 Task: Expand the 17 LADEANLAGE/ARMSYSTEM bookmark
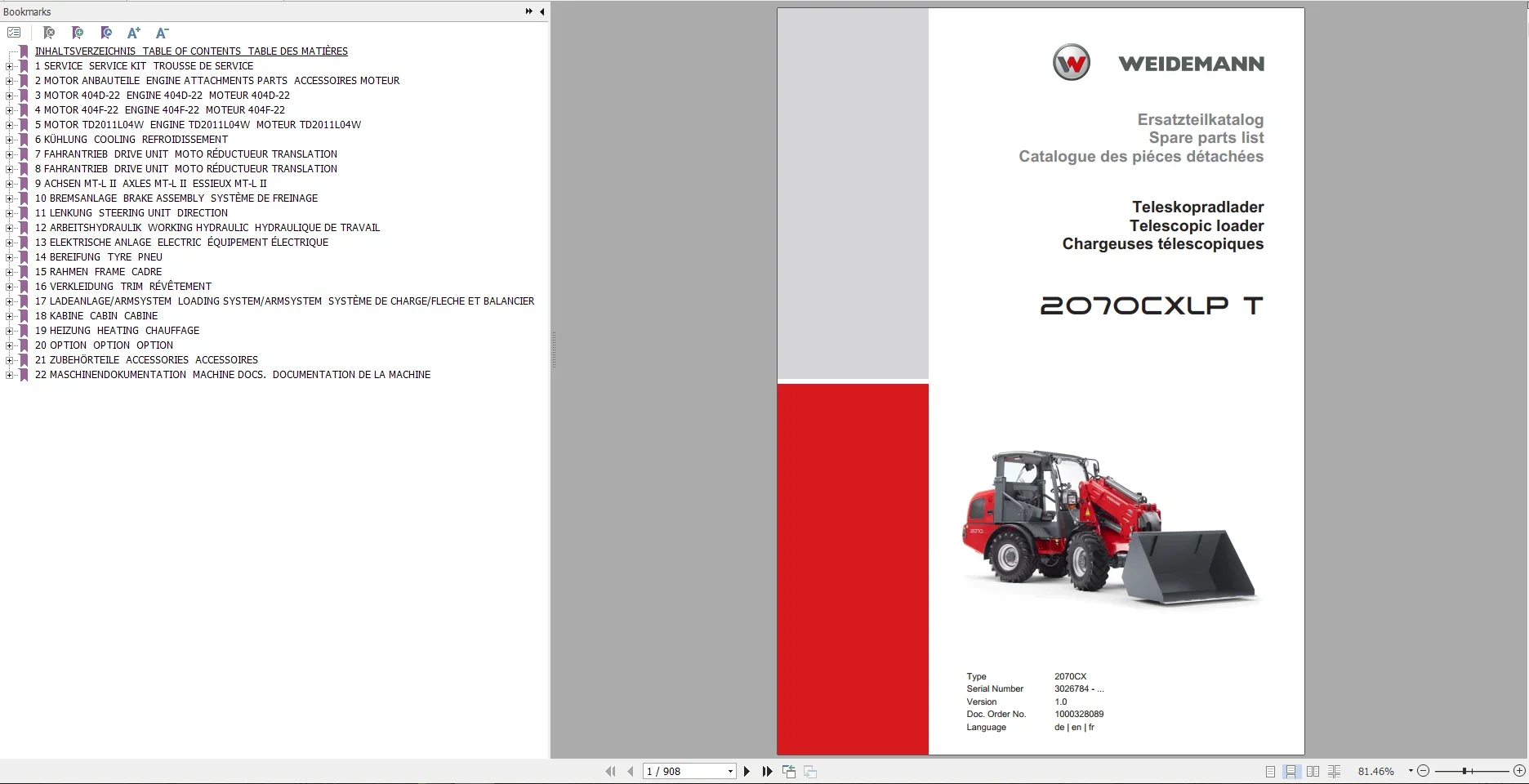click(9, 301)
